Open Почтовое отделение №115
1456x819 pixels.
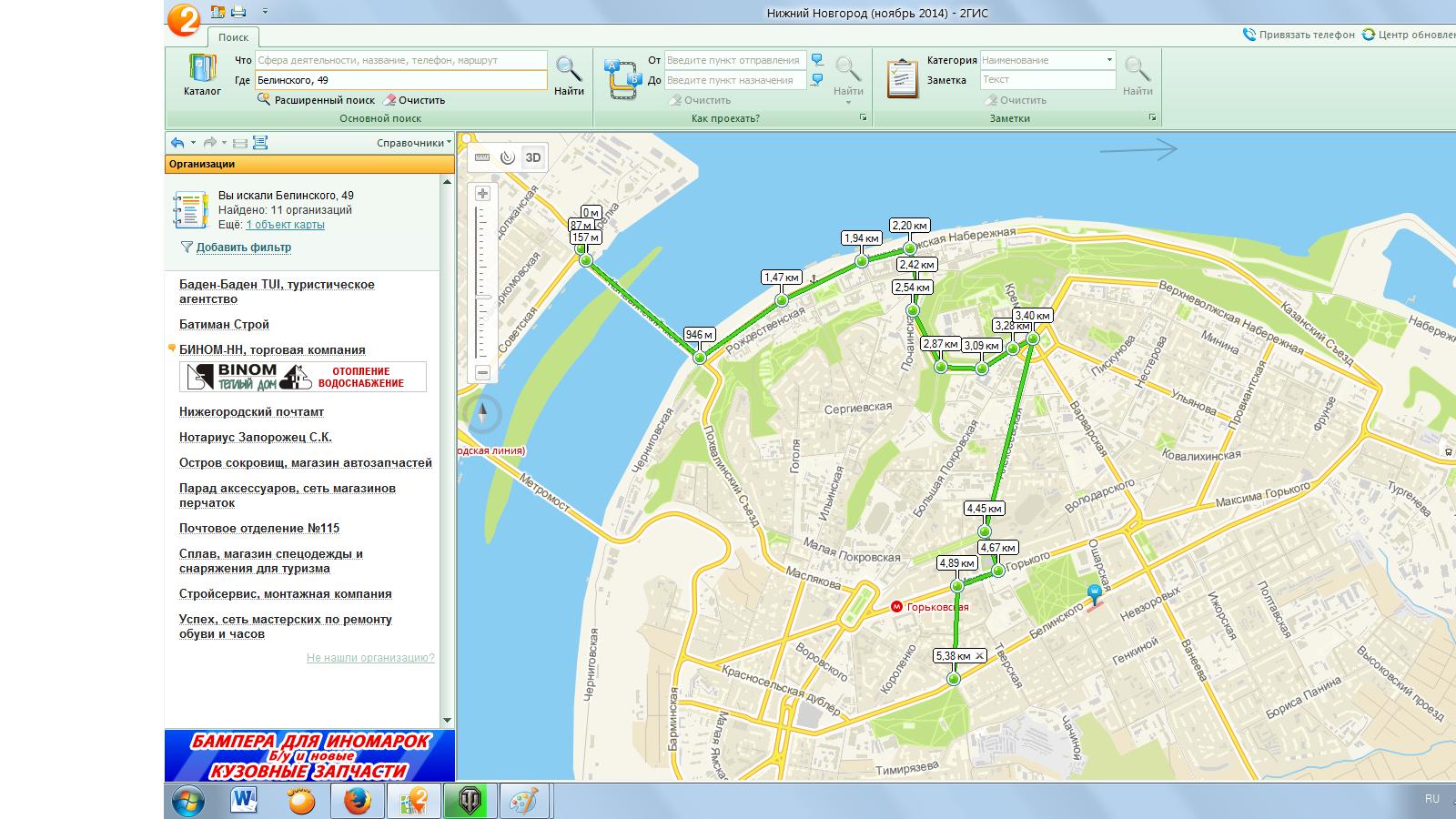pyautogui.click(x=259, y=528)
